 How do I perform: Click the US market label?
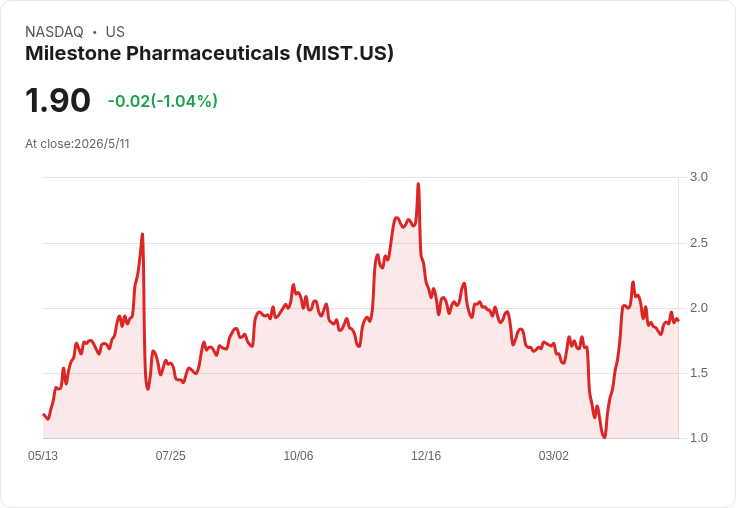(115, 32)
